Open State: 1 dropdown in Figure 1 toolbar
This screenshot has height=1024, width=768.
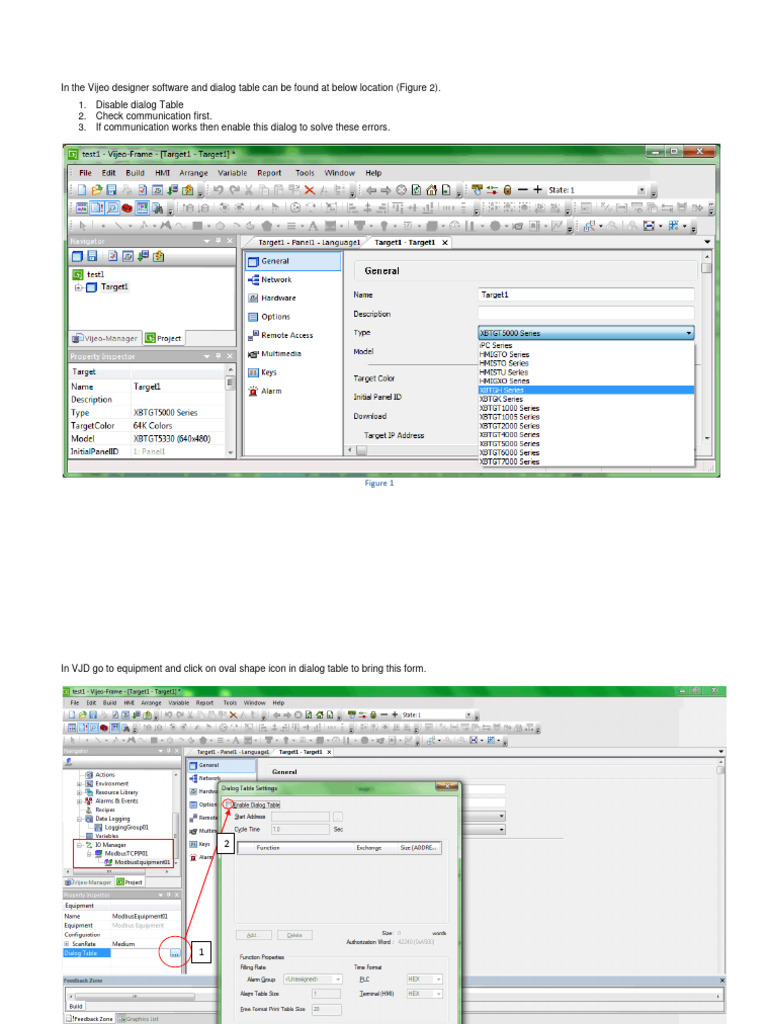point(642,190)
